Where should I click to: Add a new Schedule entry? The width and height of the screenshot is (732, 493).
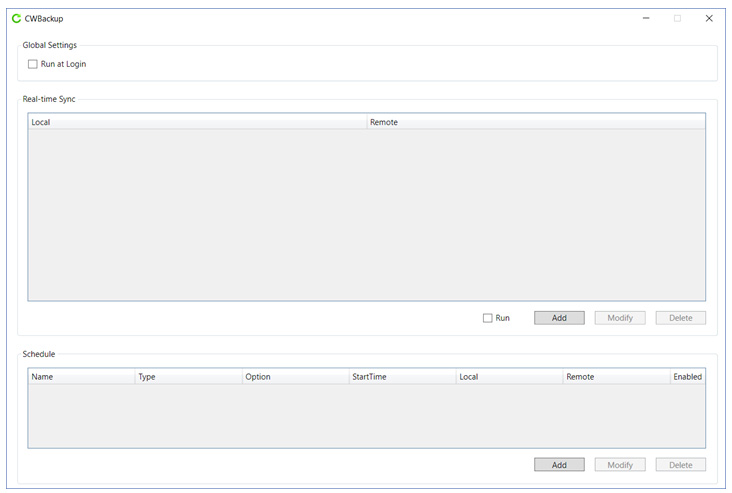[559, 465]
